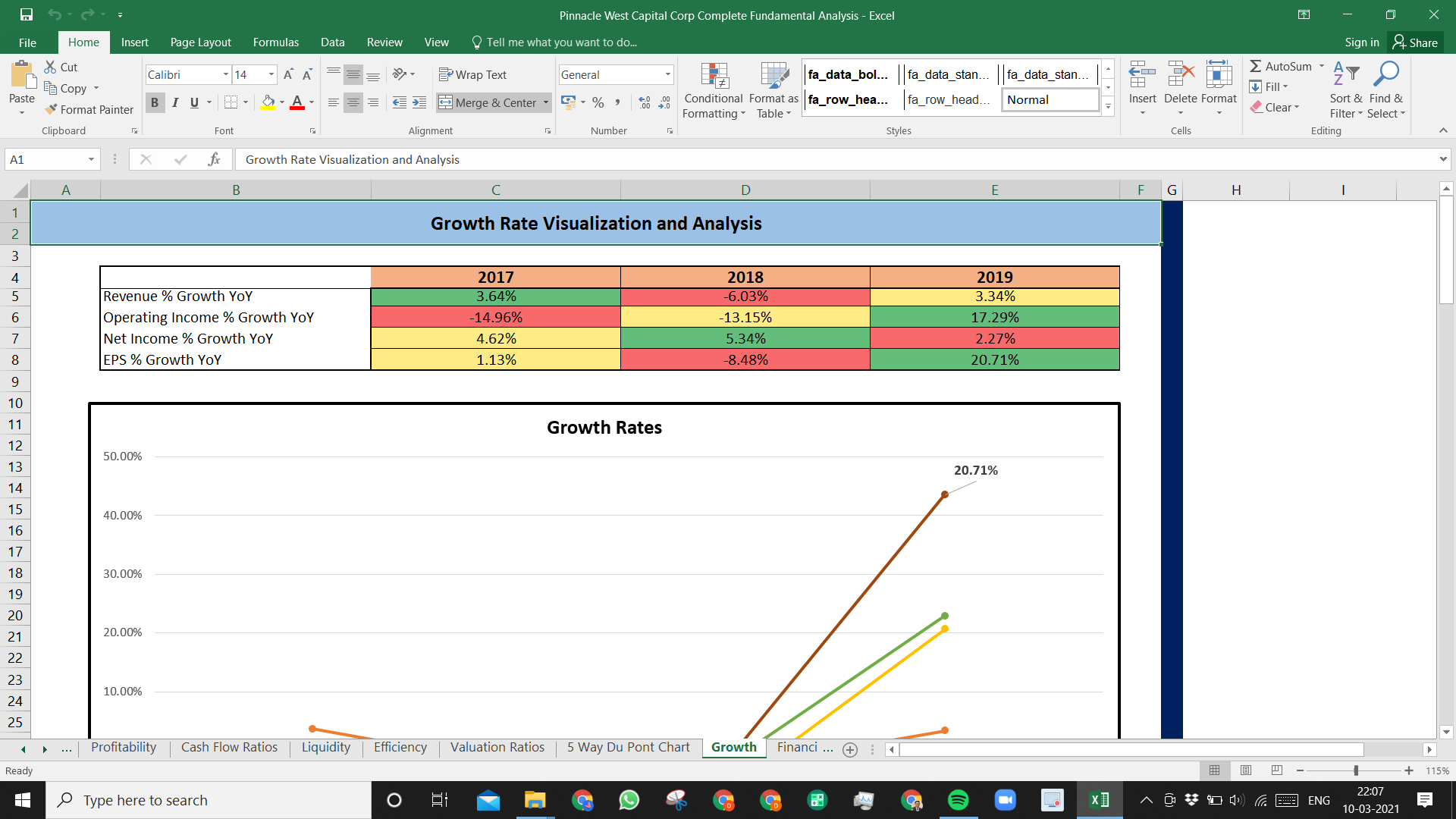Screen dimensions: 1456x819
Task: Open the Profitability sheet tab
Action: [x=124, y=747]
